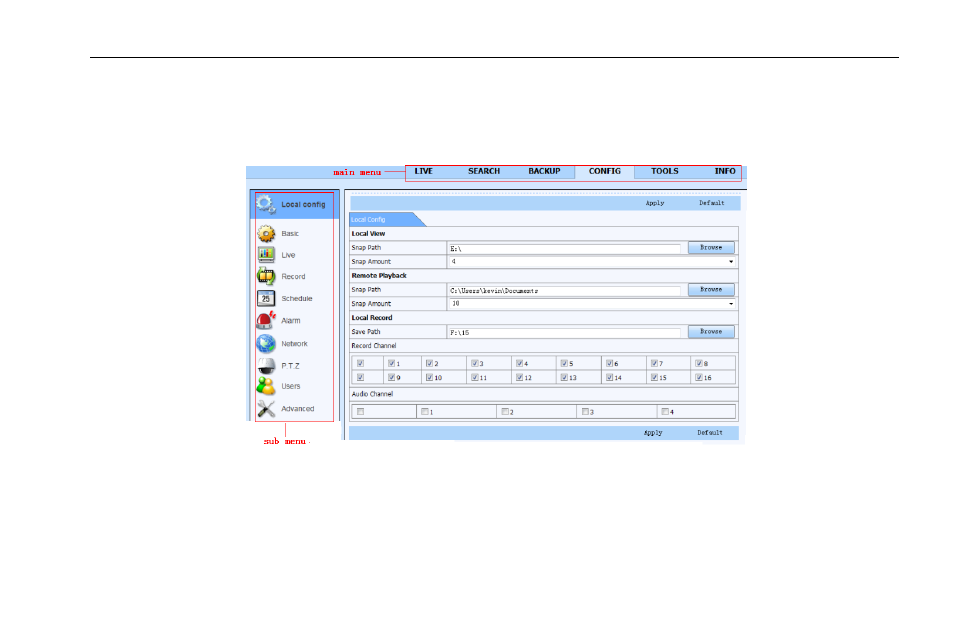Toggle record channel 5 checkbox
This screenshot has width=955, height=636.
pyautogui.click(x=564, y=363)
